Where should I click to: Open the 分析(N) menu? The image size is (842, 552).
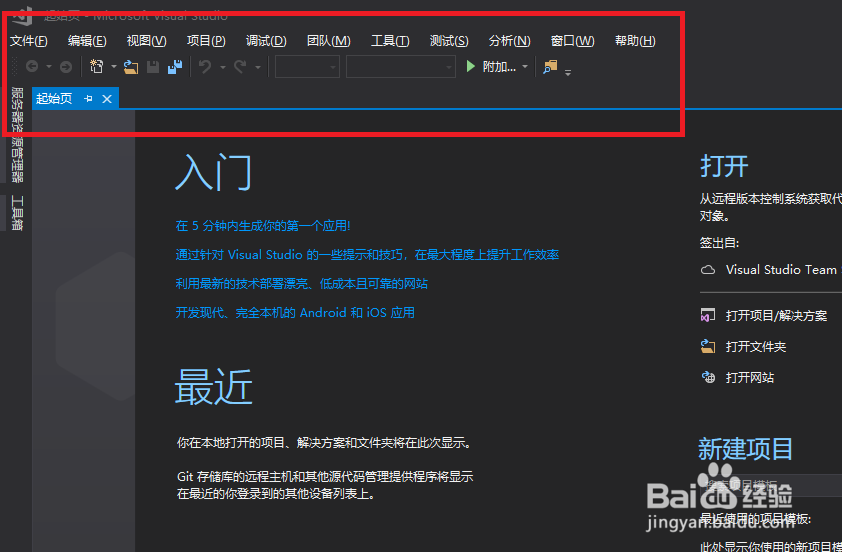(510, 41)
